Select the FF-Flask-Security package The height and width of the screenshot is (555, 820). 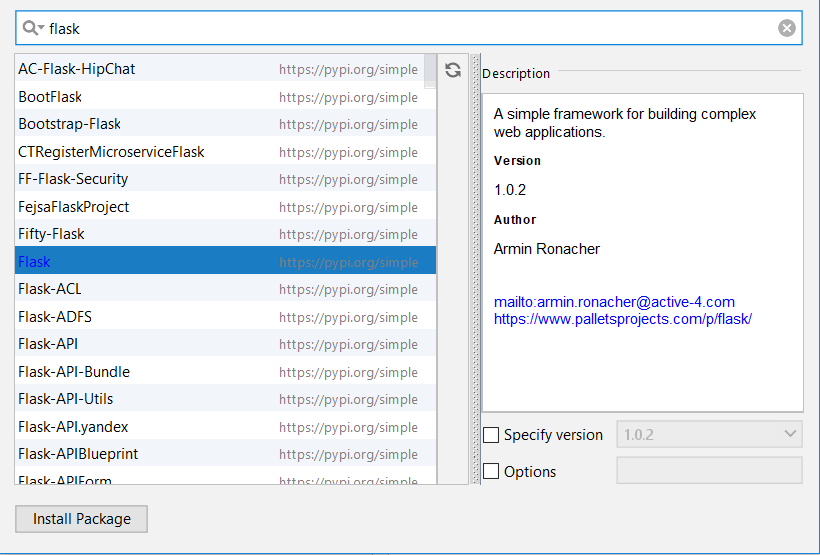click(x=225, y=179)
